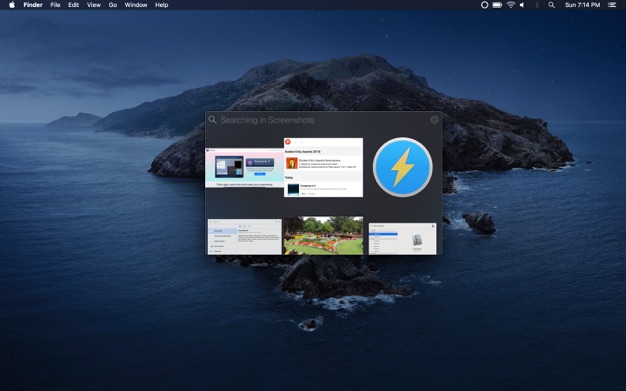This screenshot has width=626, height=391.
Task: Open the Help menu
Action: 161,5
